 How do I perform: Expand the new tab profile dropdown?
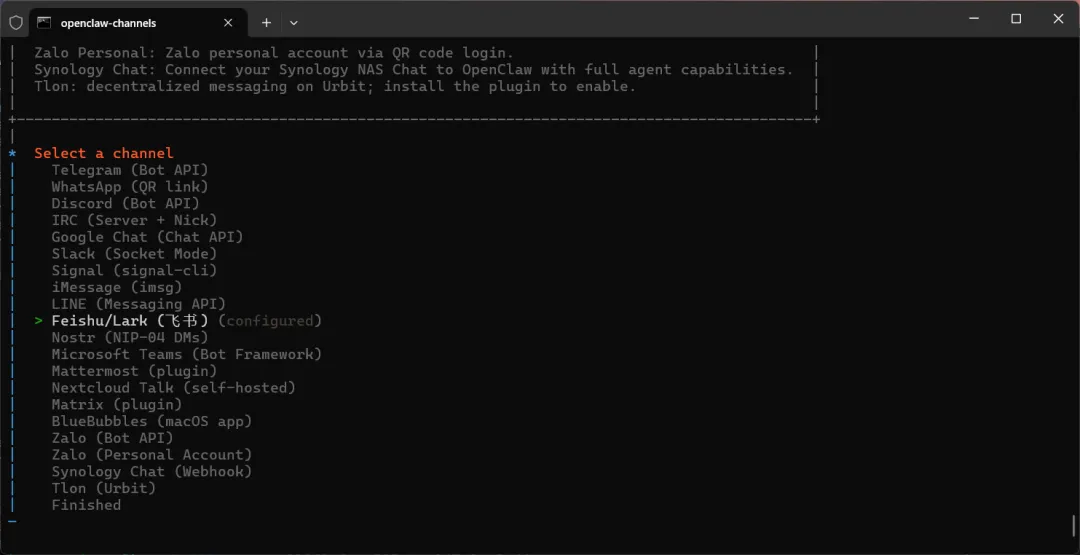tap(294, 22)
